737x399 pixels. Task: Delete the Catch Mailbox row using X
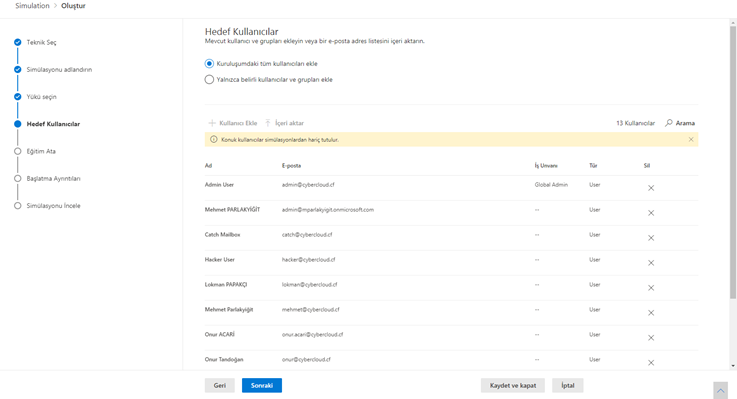click(x=651, y=238)
